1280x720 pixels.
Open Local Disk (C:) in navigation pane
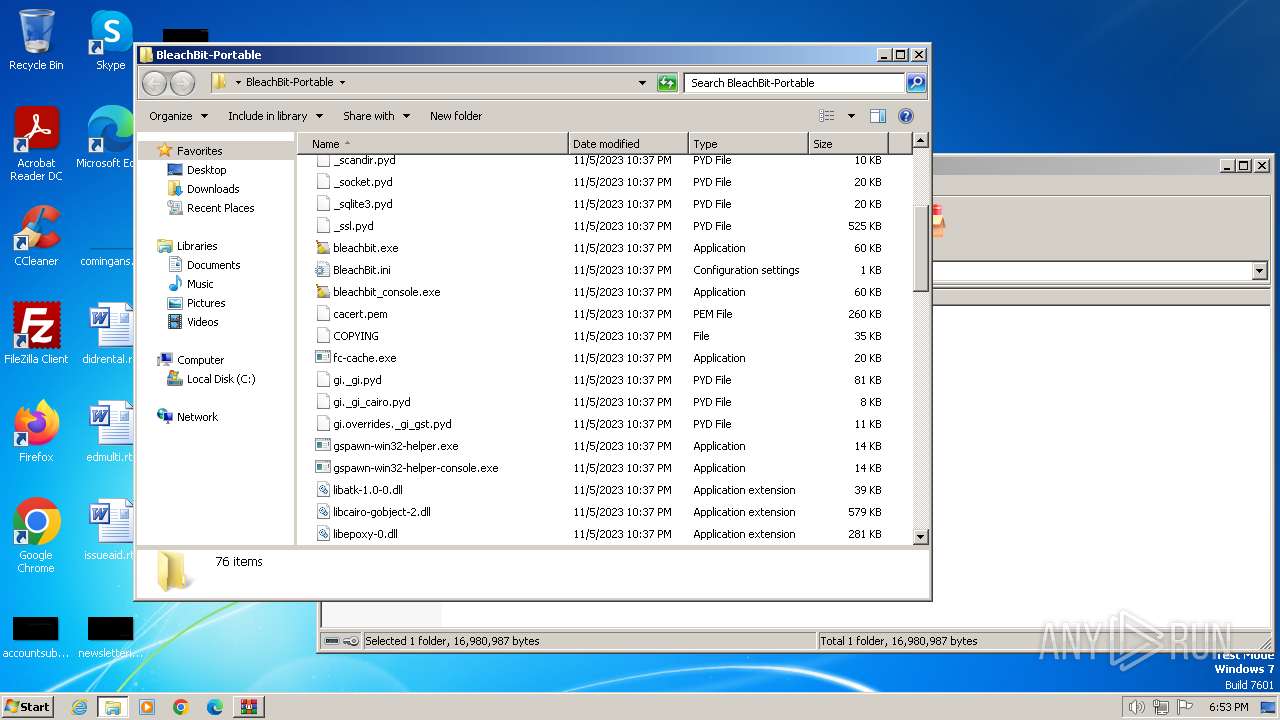click(220, 379)
